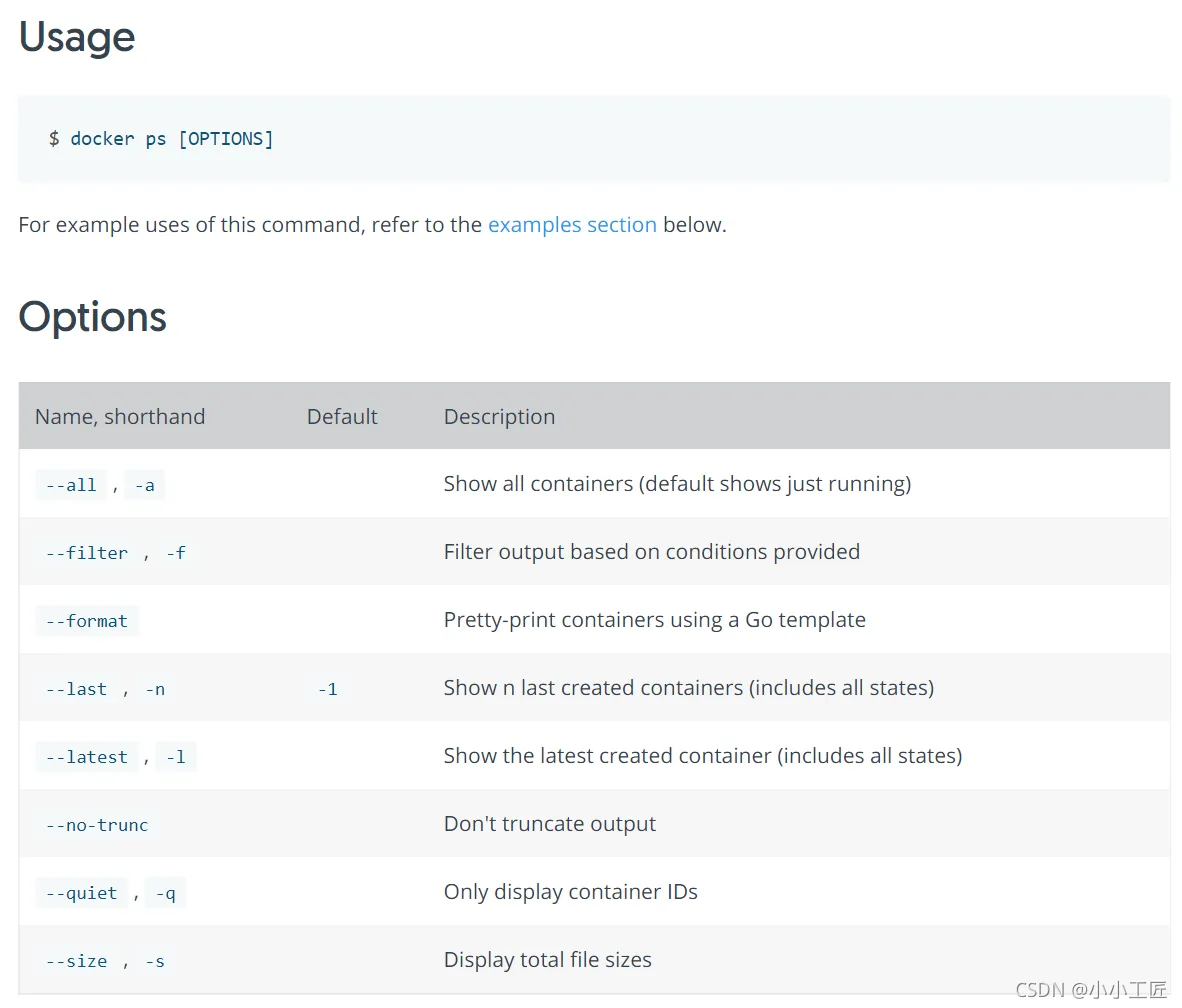The height and width of the screenshot is (1008, 1182).
Task: Click the -q shorthand tag
Action: pyautogui.click(x=166, y=893)
